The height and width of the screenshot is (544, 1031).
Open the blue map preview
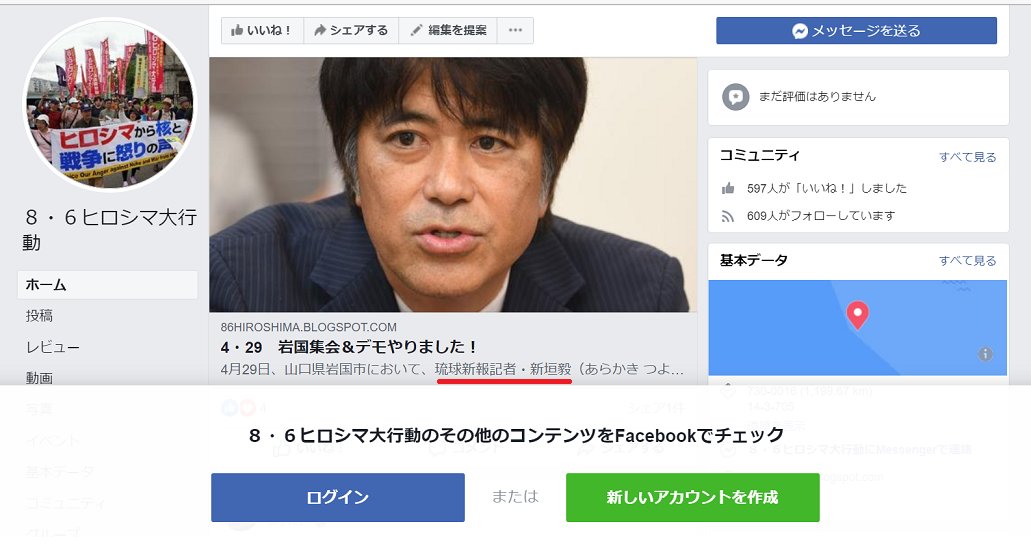point(857,328)
